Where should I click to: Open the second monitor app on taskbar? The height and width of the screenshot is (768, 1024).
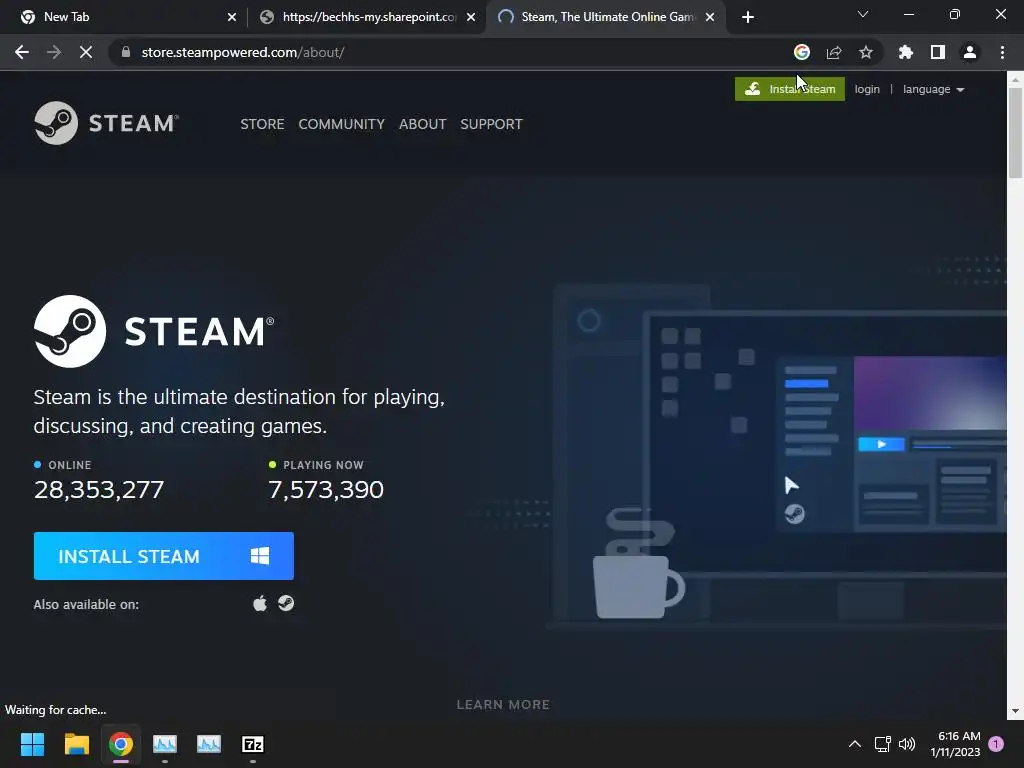coord(209,744)
